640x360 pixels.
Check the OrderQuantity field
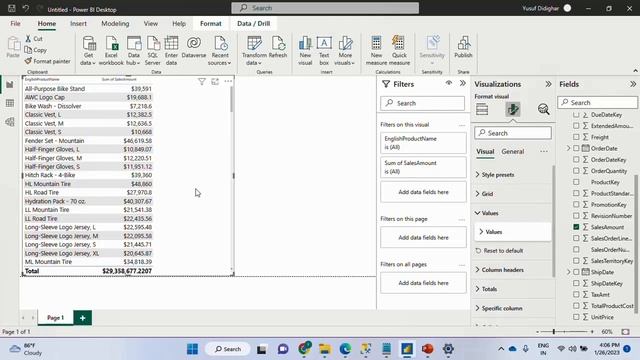pos(576,171)
